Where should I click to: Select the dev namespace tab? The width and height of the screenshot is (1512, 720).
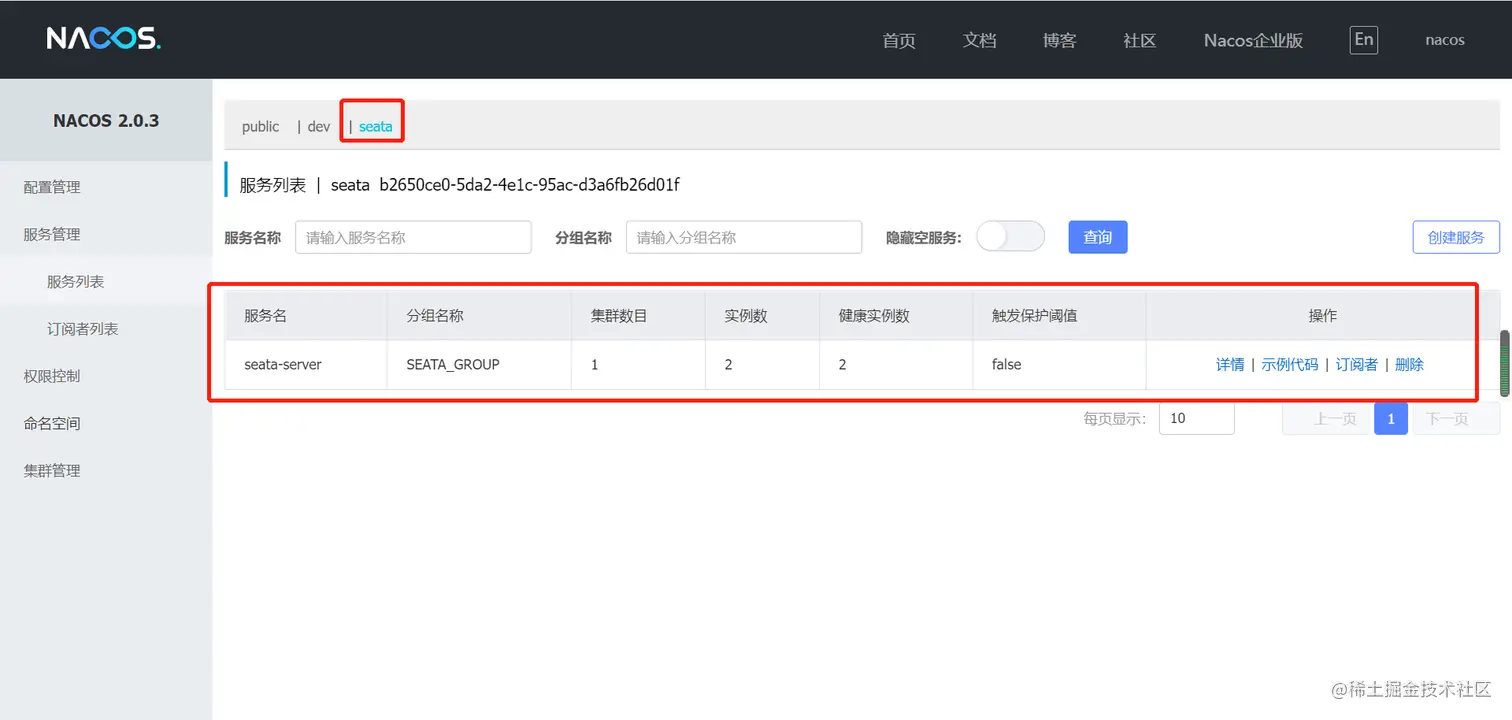[319, 127]
